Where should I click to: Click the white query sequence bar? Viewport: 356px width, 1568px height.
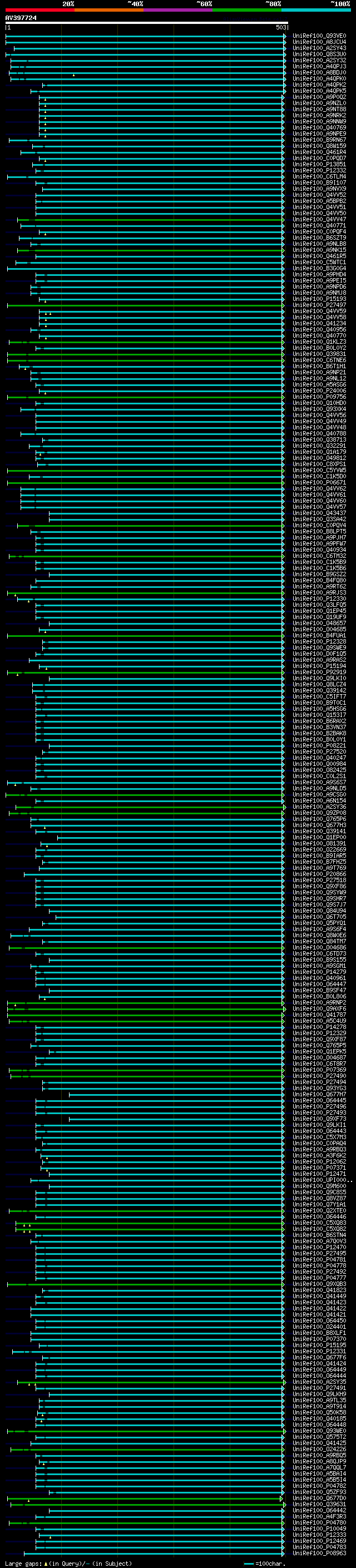click(x=146, y=22)
